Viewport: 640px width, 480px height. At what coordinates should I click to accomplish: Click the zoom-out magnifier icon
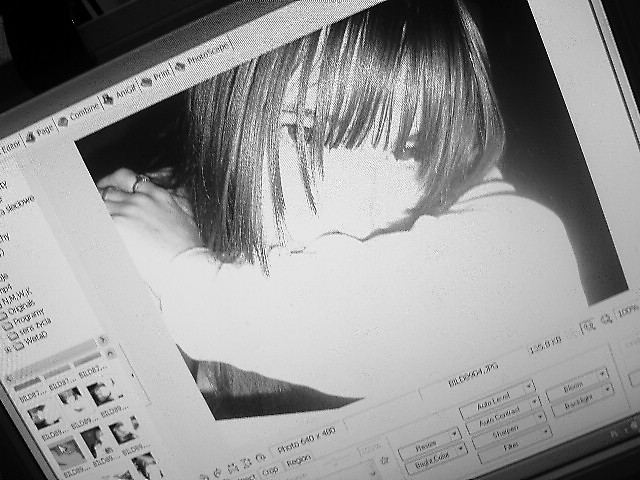pos(606,320)
